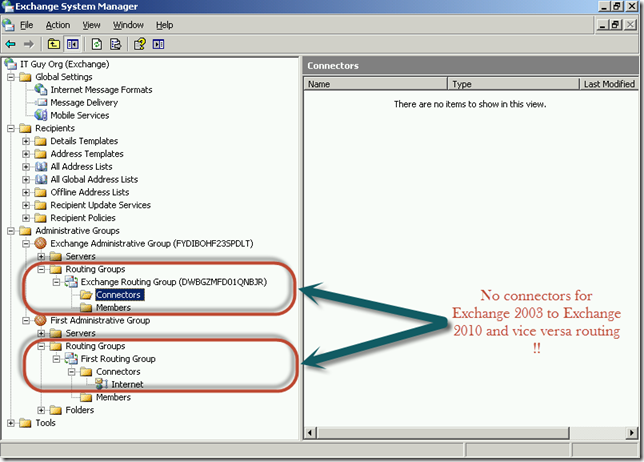Open the Action menu
Screen dimensions: 644x462
pyautogui.click(x=58, y=25)
